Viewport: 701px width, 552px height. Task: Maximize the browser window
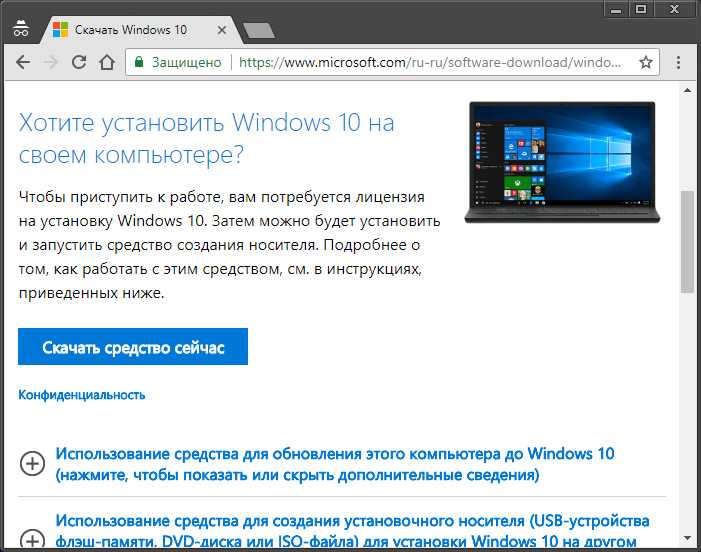pos(641,9)
